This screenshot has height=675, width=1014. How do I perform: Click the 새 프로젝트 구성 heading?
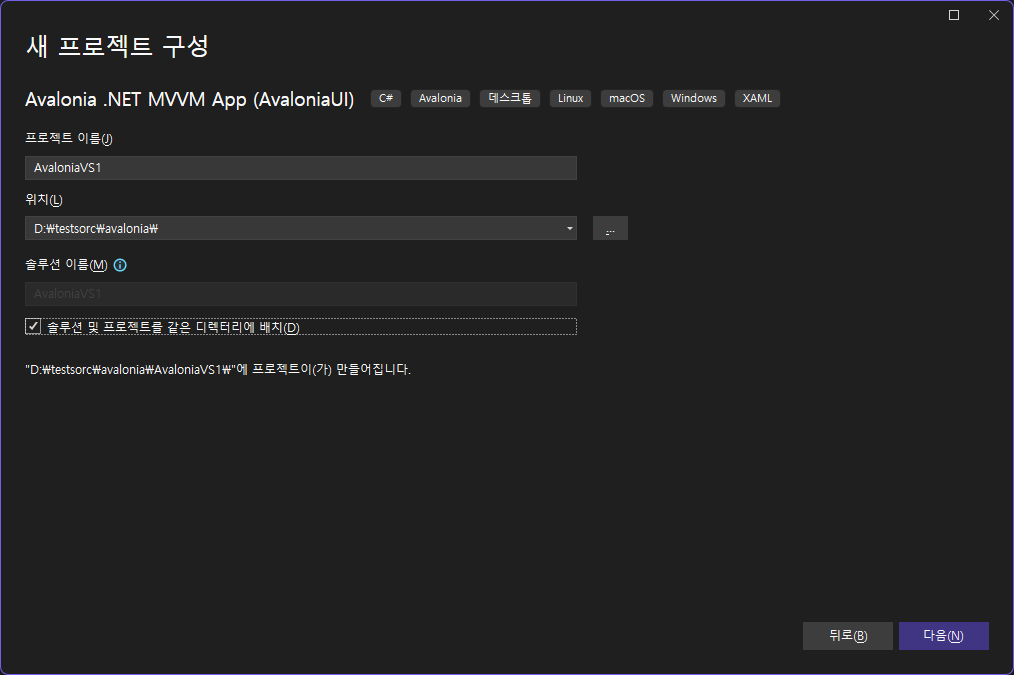point(117,47)
